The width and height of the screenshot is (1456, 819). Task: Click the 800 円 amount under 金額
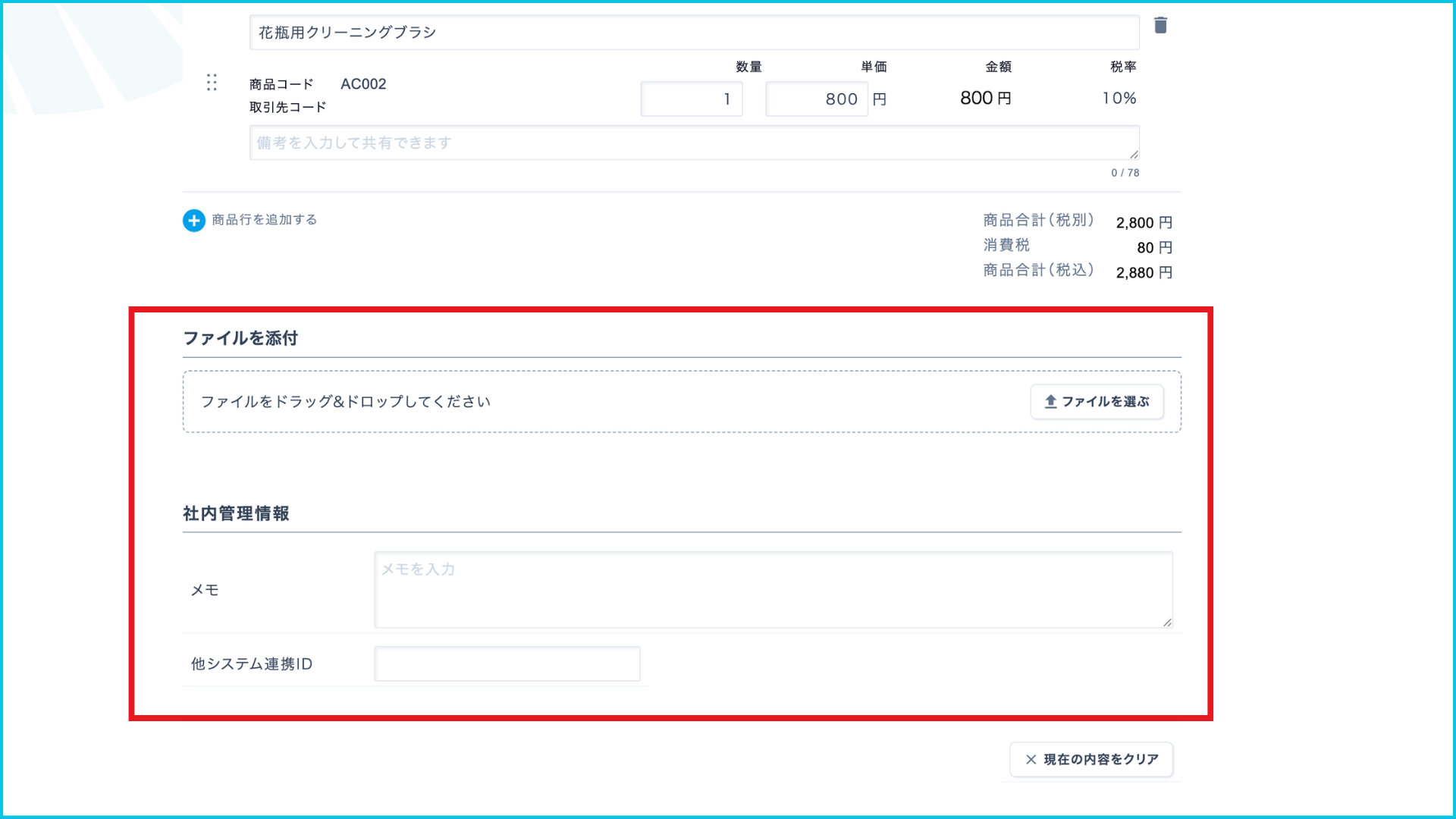(985, 99)
